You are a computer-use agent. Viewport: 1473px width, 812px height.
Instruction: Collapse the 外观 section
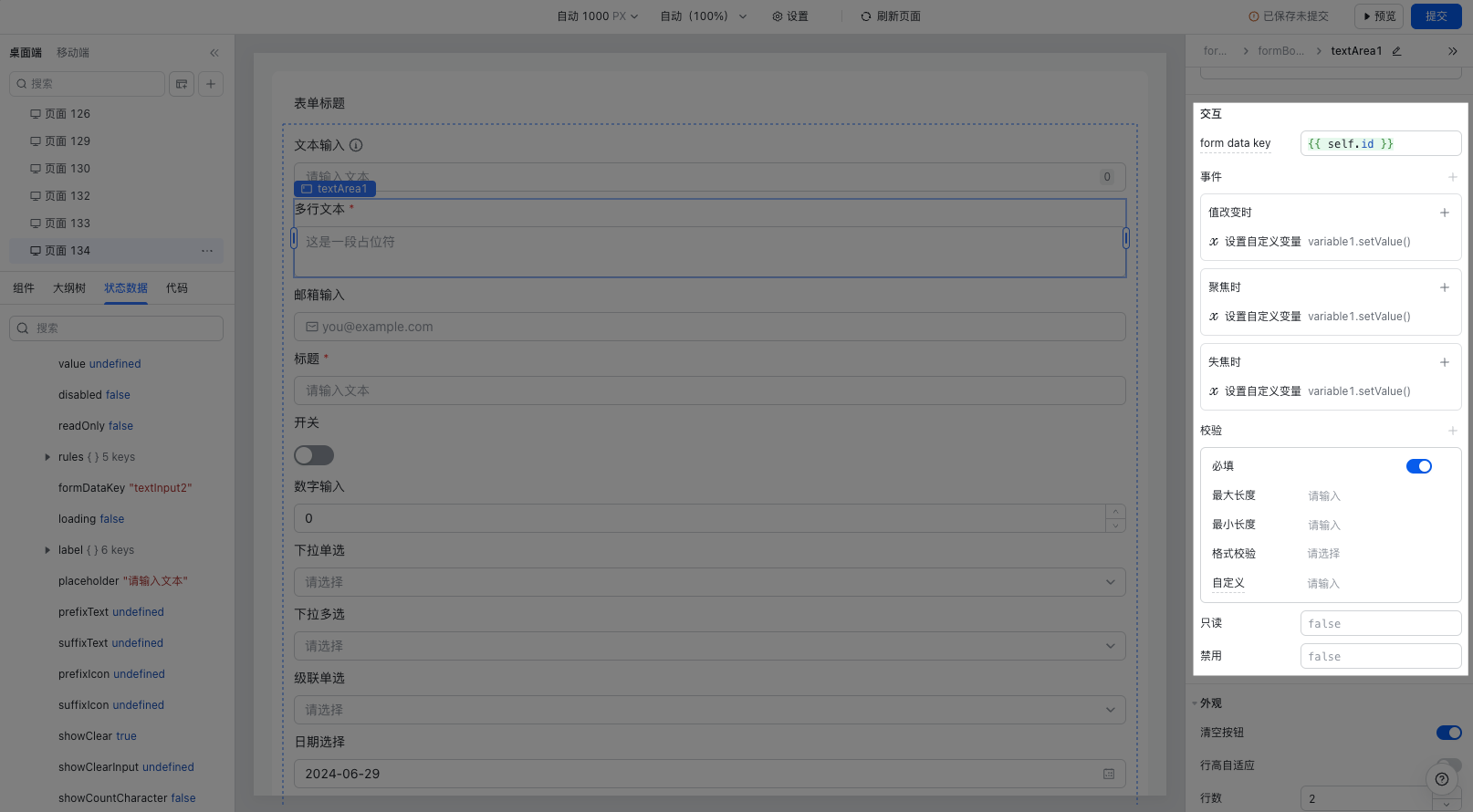point(1195,703)
